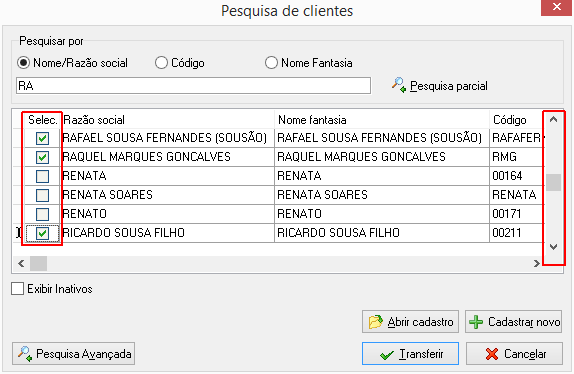This screenshot has height=374, width=574.
Task: Click RAQUEL MARQUES GONCALVES nome fantasia cell
Action: [382, 157]
